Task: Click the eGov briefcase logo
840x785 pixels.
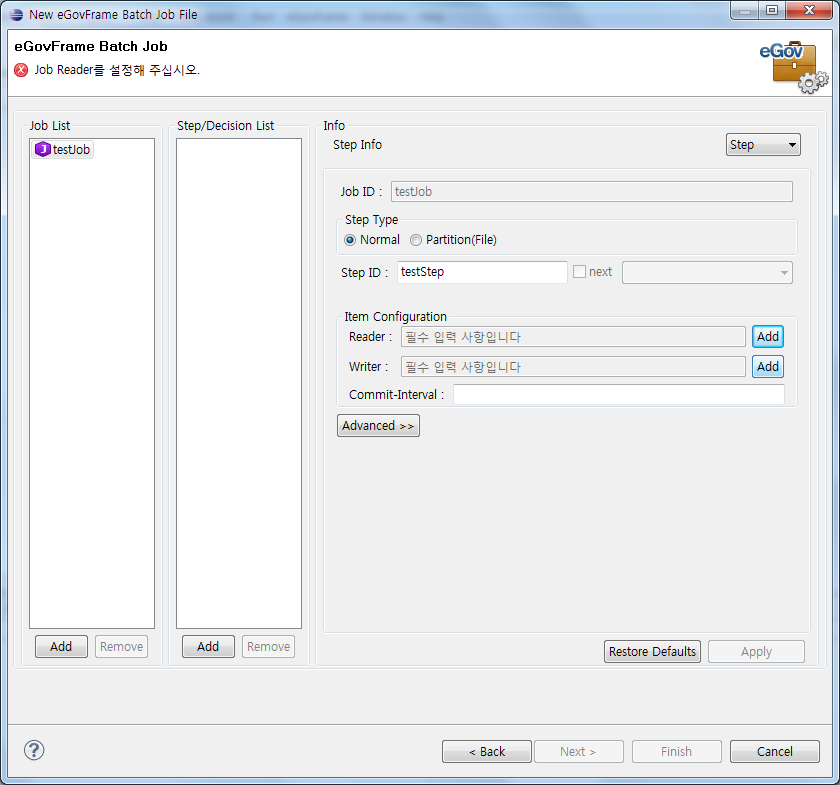Action: (794, 67)
